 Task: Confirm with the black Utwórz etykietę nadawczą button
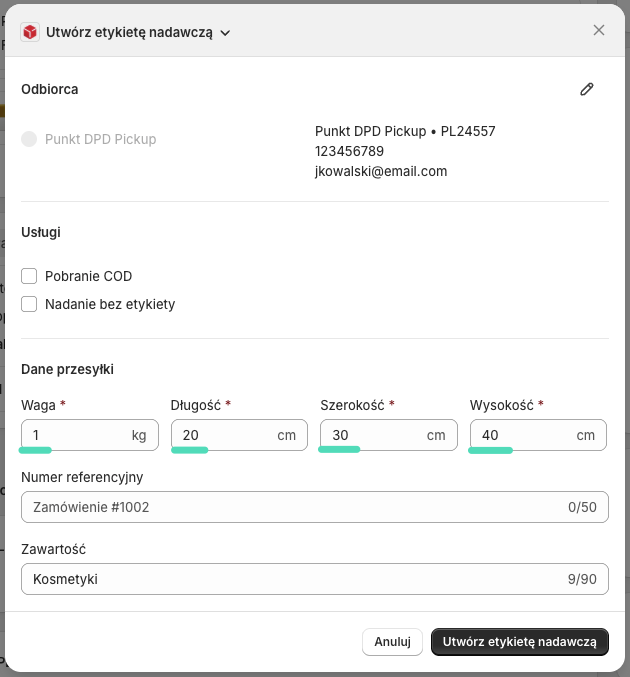point(519,642)
